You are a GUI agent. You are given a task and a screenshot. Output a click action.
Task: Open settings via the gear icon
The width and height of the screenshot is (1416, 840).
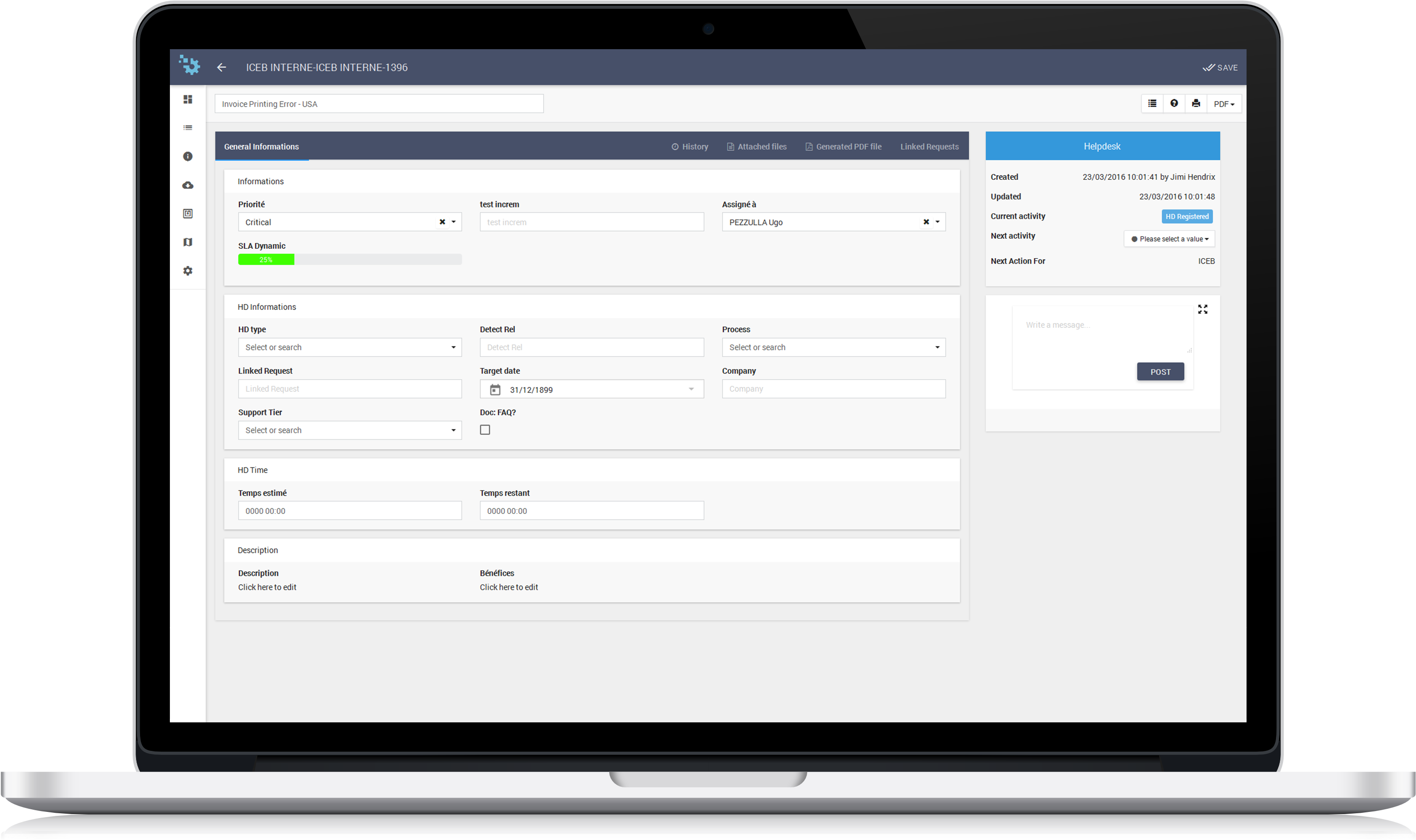187,271
